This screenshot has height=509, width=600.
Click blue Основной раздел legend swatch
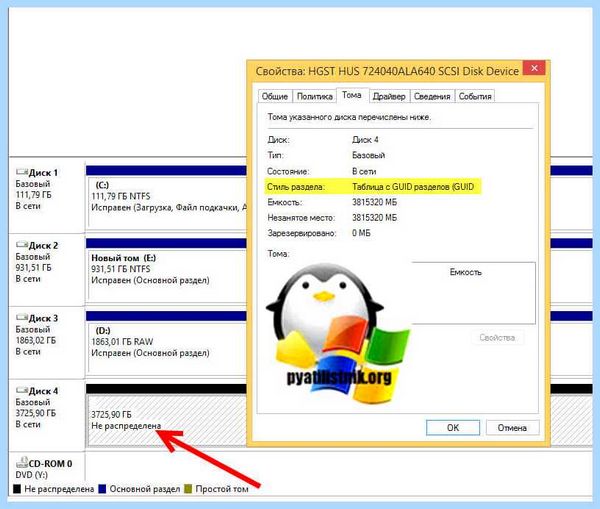pos(102,489)
